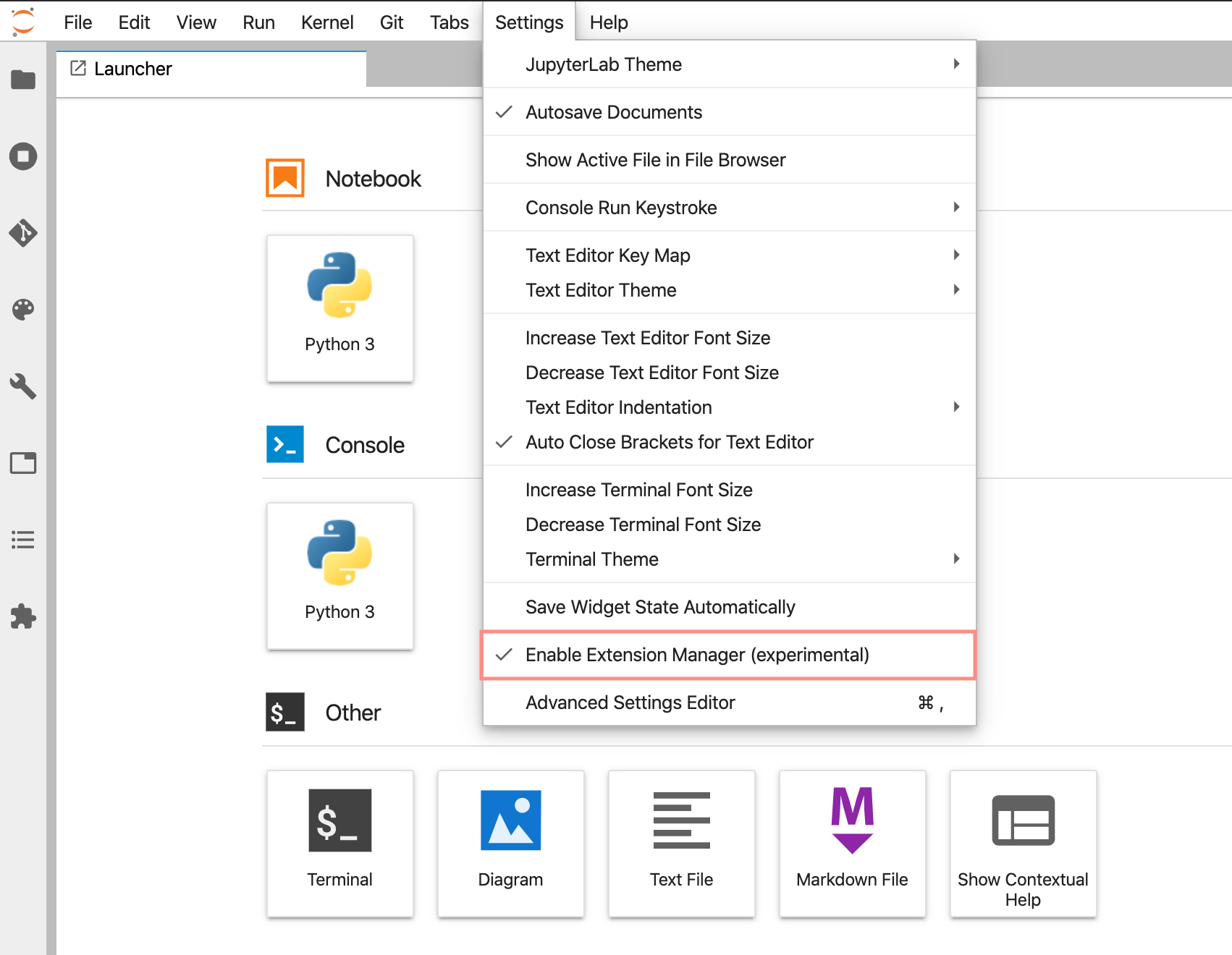
Task: Expand Text Editor Indentation submenu
Action: click(730, 407)
